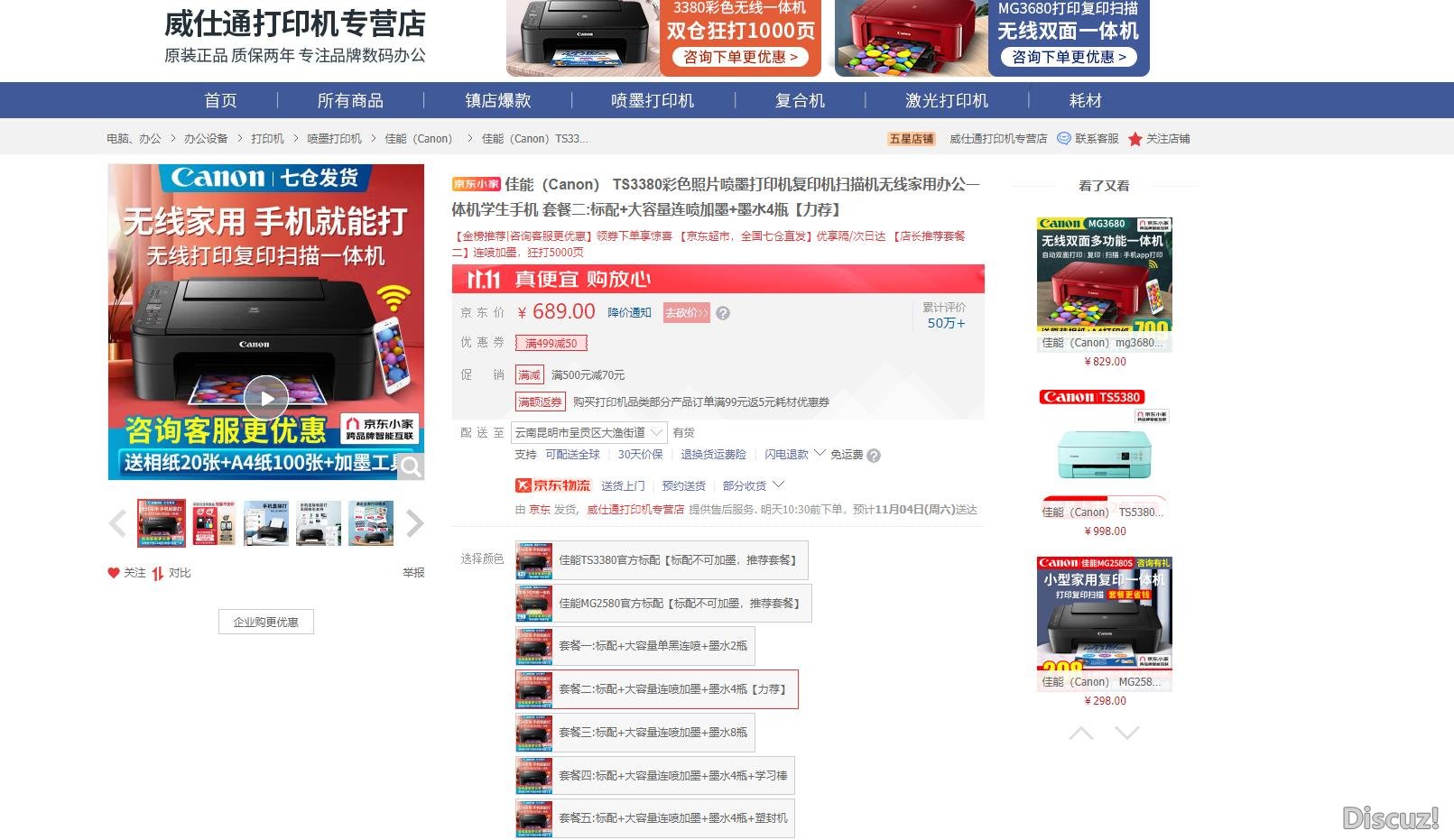The height and width of the screenshot is (840, 1454).
Task: Expand the 闪电退款 services chevron
Action: 820,453
